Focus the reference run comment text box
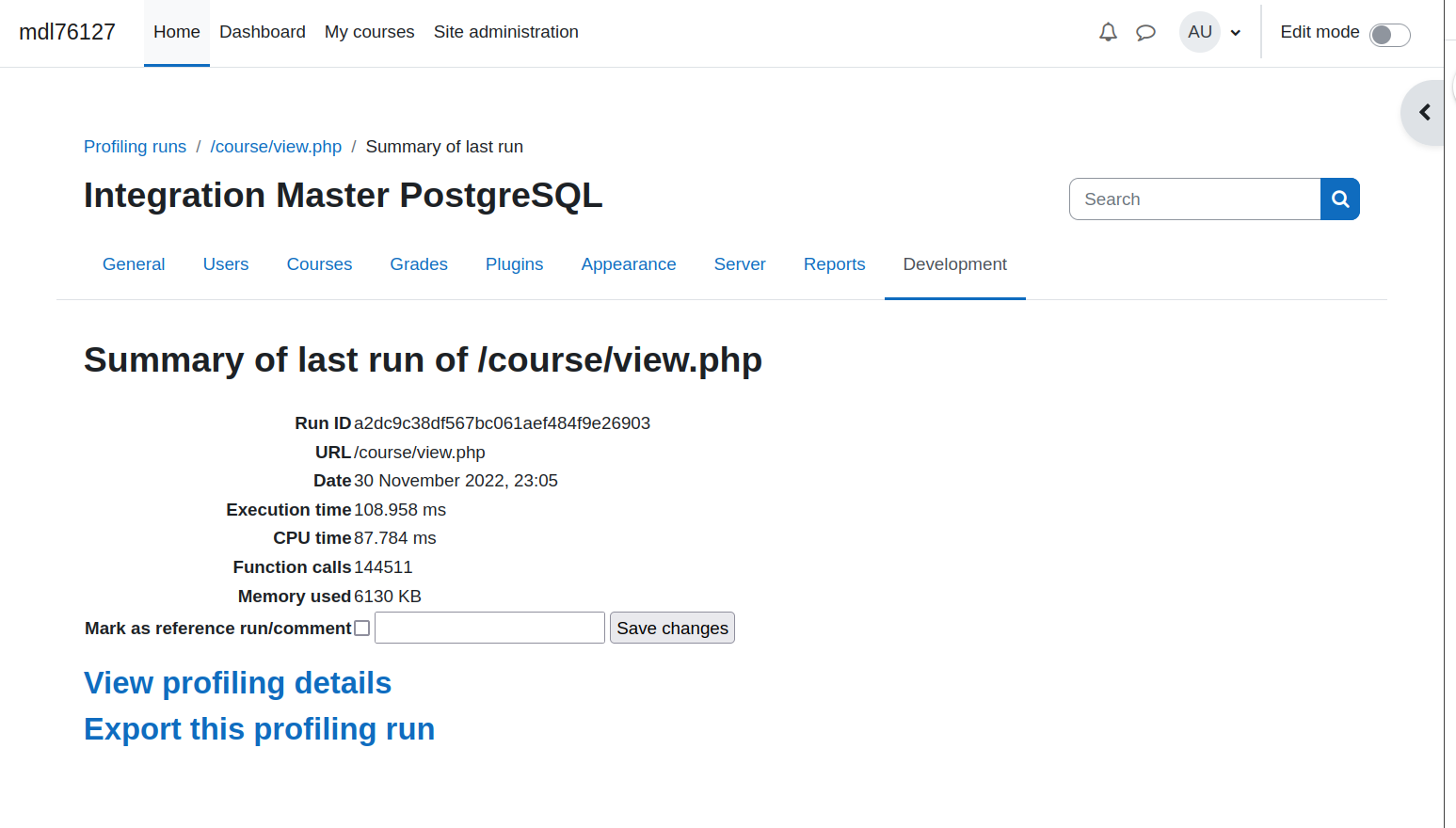 click(x=489, y=628)
